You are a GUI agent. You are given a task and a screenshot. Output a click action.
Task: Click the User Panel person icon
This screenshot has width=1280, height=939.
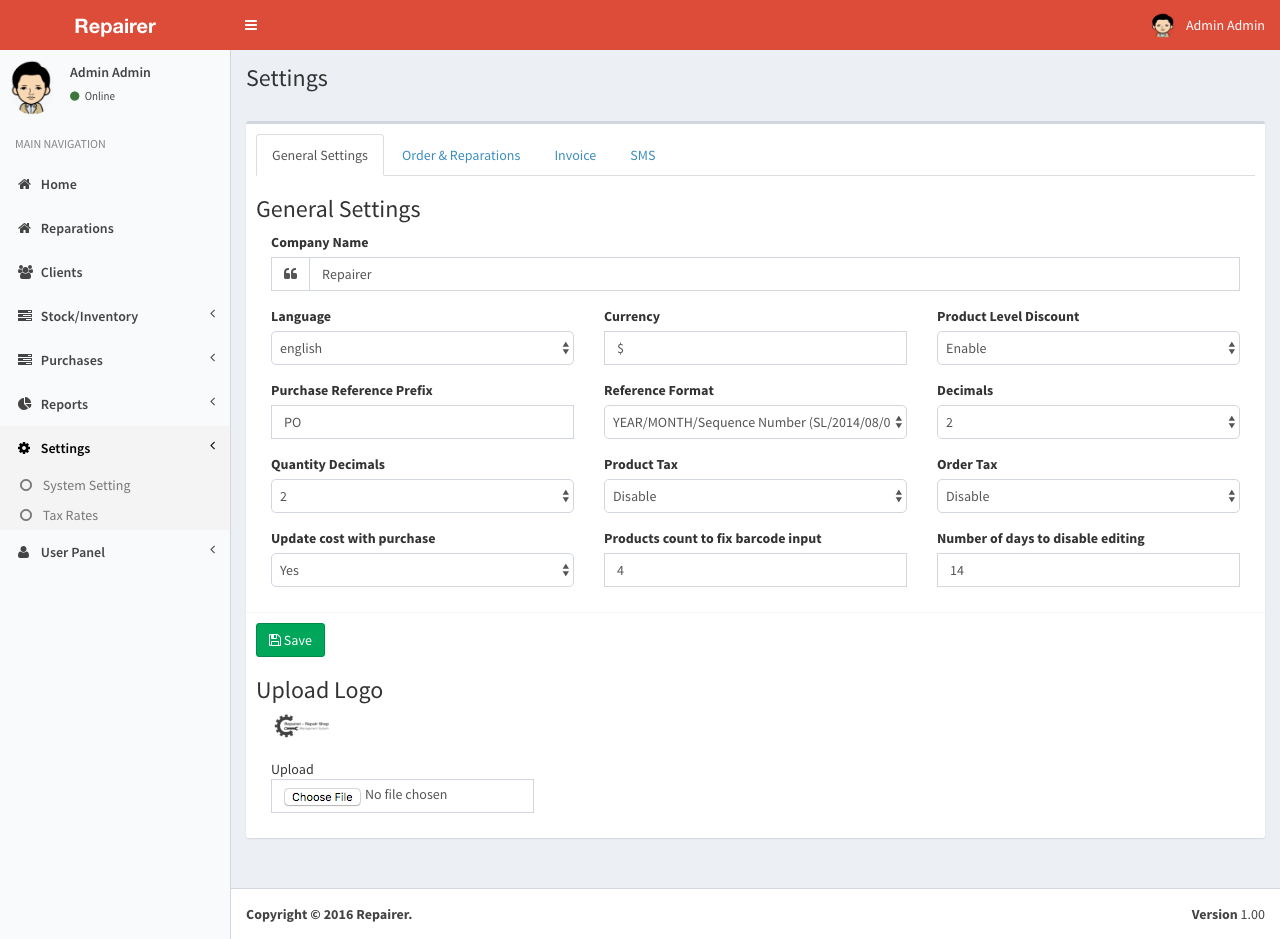tap(24, 552)
